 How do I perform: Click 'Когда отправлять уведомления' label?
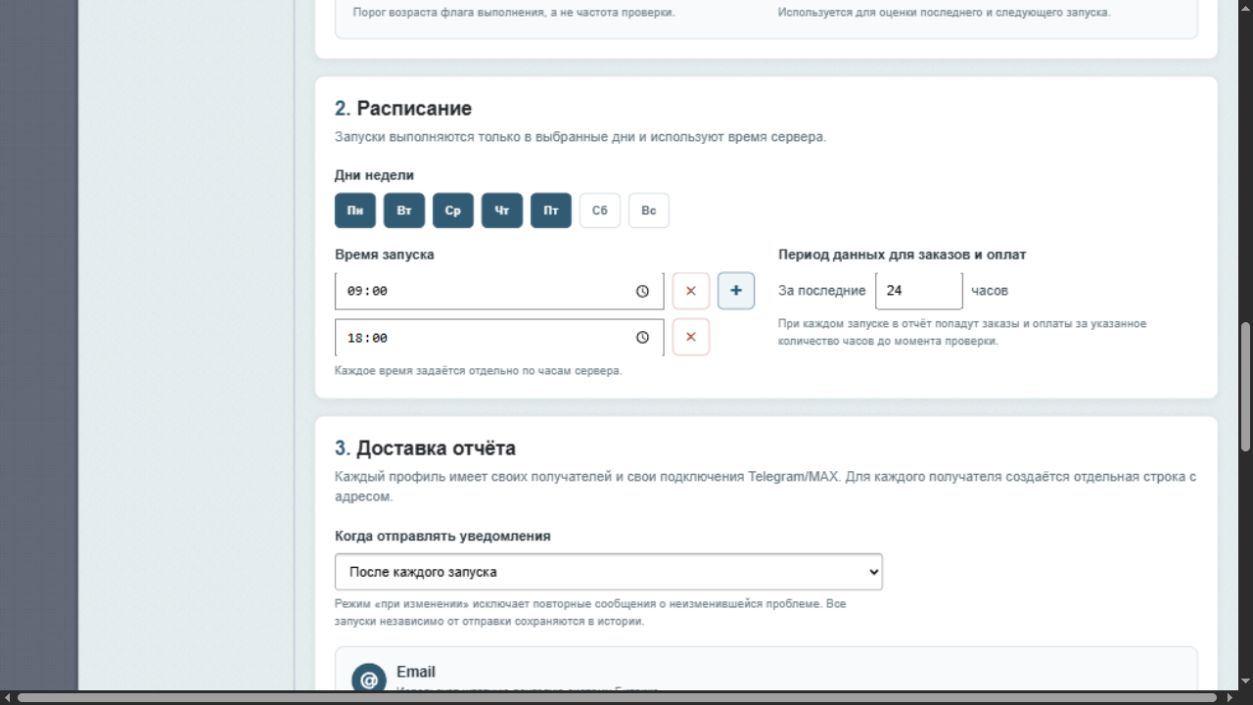click(x=443, y=536)
